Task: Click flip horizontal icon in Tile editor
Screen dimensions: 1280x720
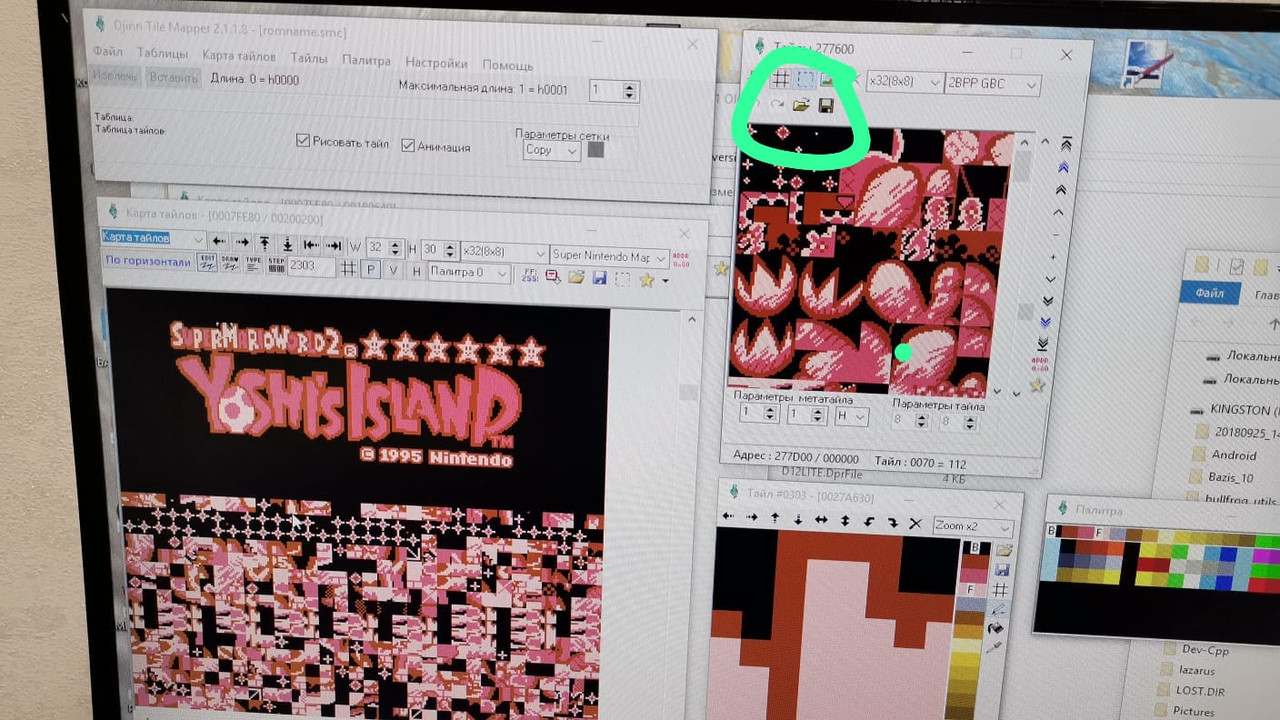Action: 821,520
